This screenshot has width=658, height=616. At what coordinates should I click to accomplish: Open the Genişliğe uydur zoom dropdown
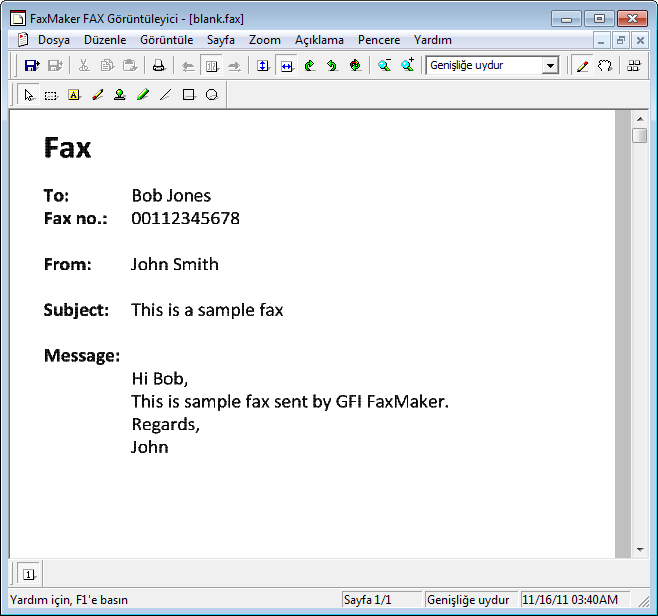550,65
